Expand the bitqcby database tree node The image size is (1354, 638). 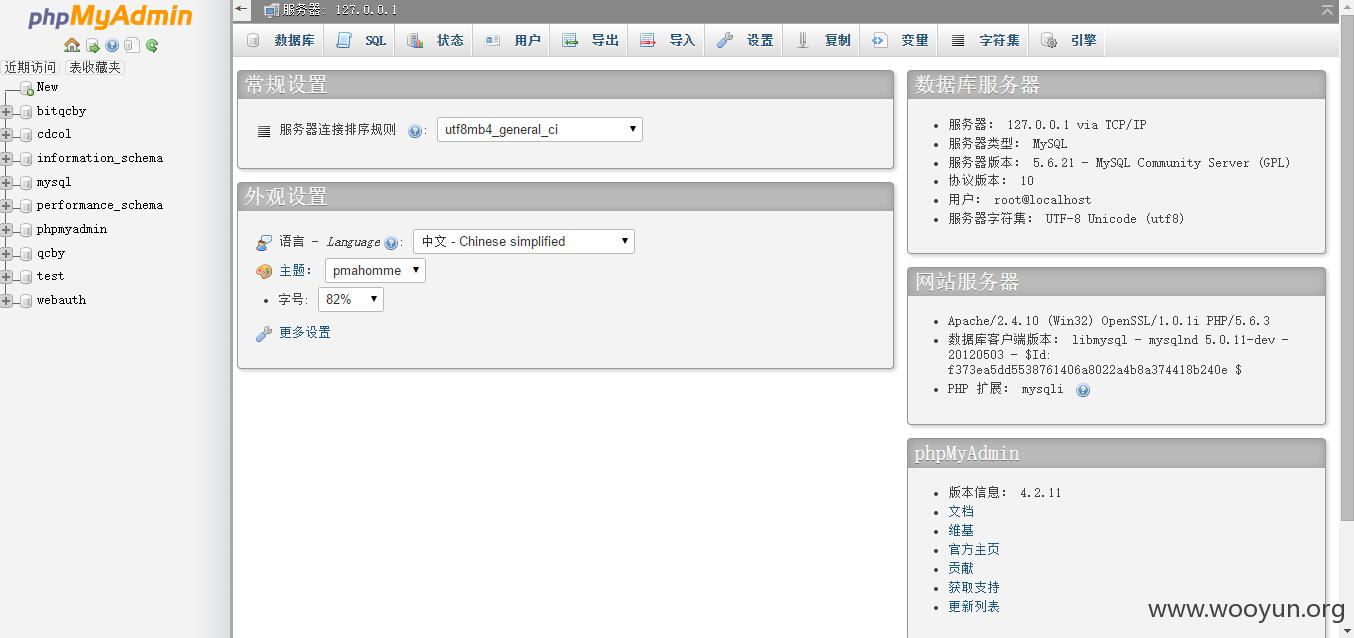tap(6, 111)
